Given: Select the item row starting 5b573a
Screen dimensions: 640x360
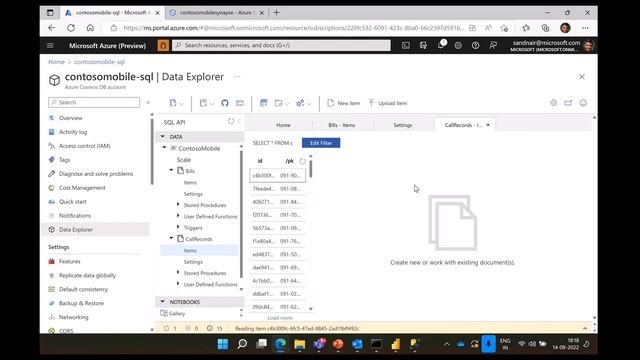Looking at the screenshot, I should pos(278,228).
